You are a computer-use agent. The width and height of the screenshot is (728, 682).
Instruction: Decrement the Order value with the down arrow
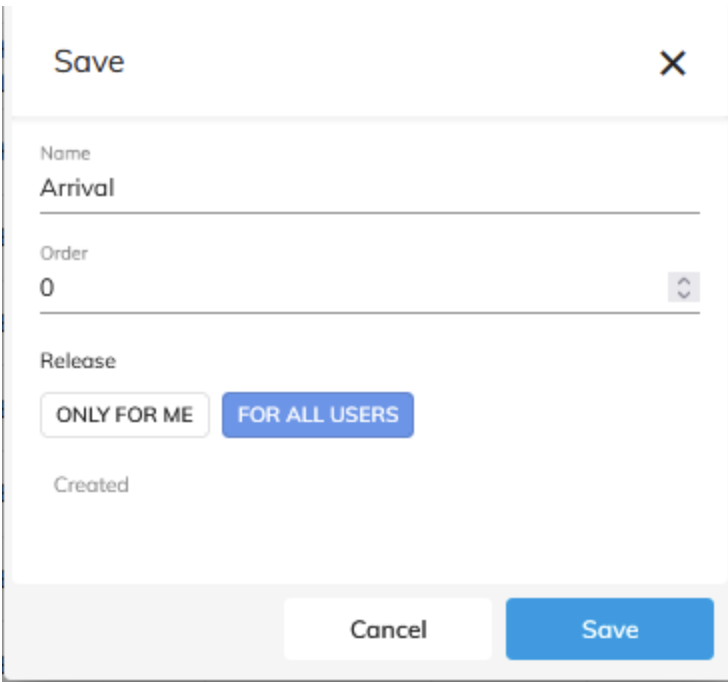pyautogui.click(x=684, y=294)
